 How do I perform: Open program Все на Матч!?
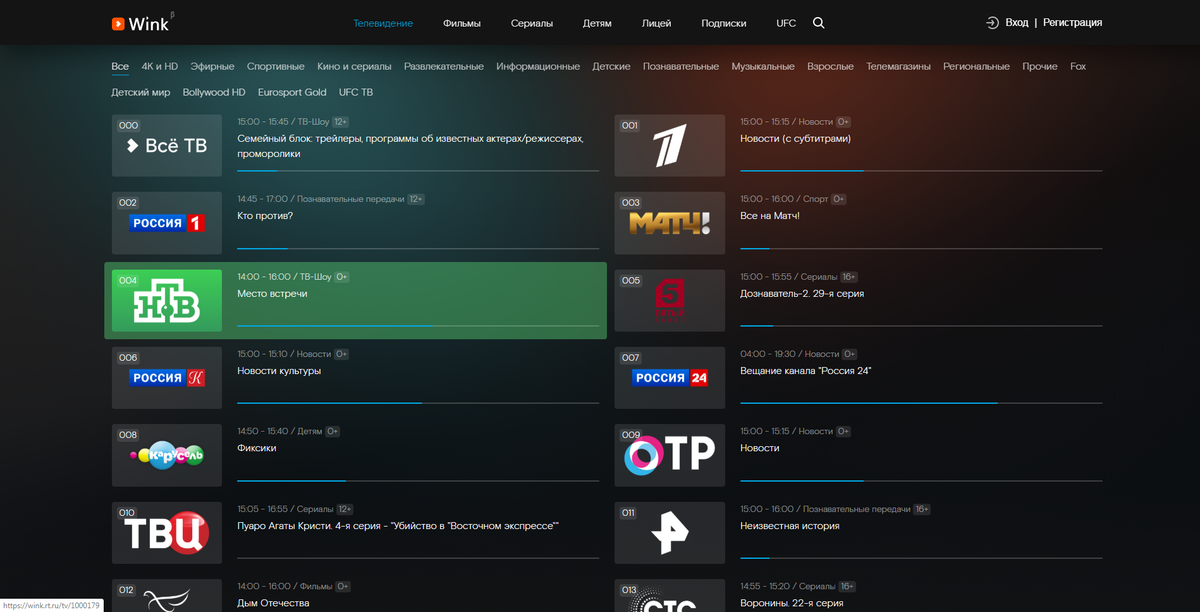770,216
